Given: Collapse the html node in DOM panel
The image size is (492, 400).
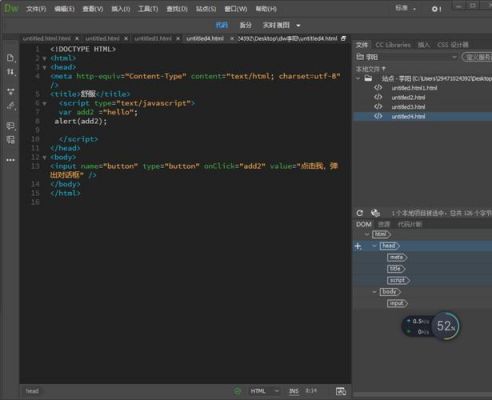Looking at the screenshot, I should 367,235.
